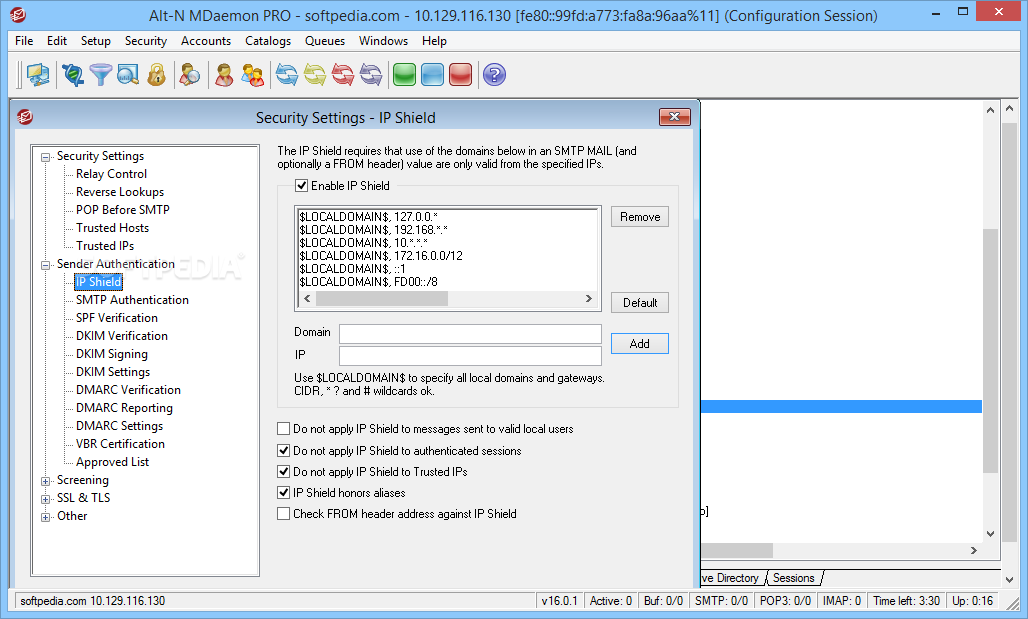Open help via question mark icon
The width and height of the screenshot is (1028, 619).
tap(494, 75)
